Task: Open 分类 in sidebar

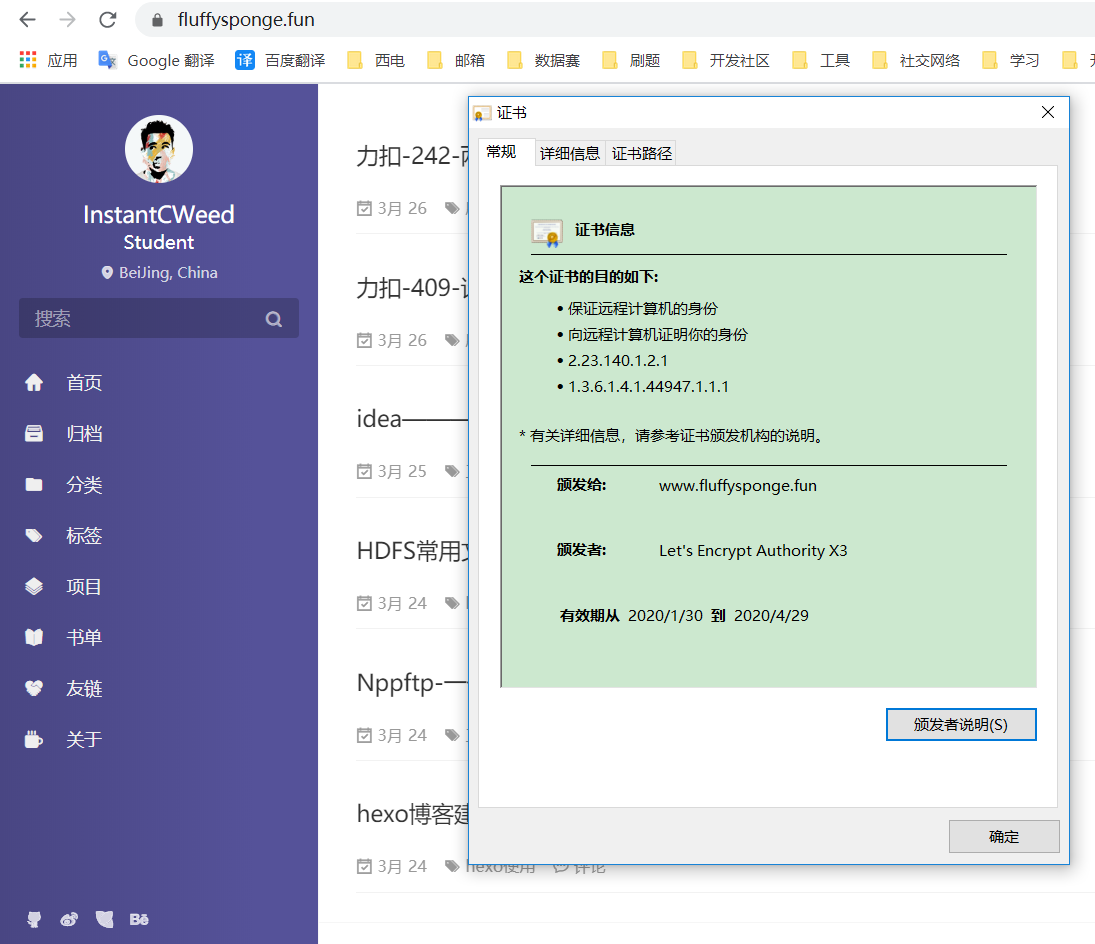Action: tap(84, 485)
